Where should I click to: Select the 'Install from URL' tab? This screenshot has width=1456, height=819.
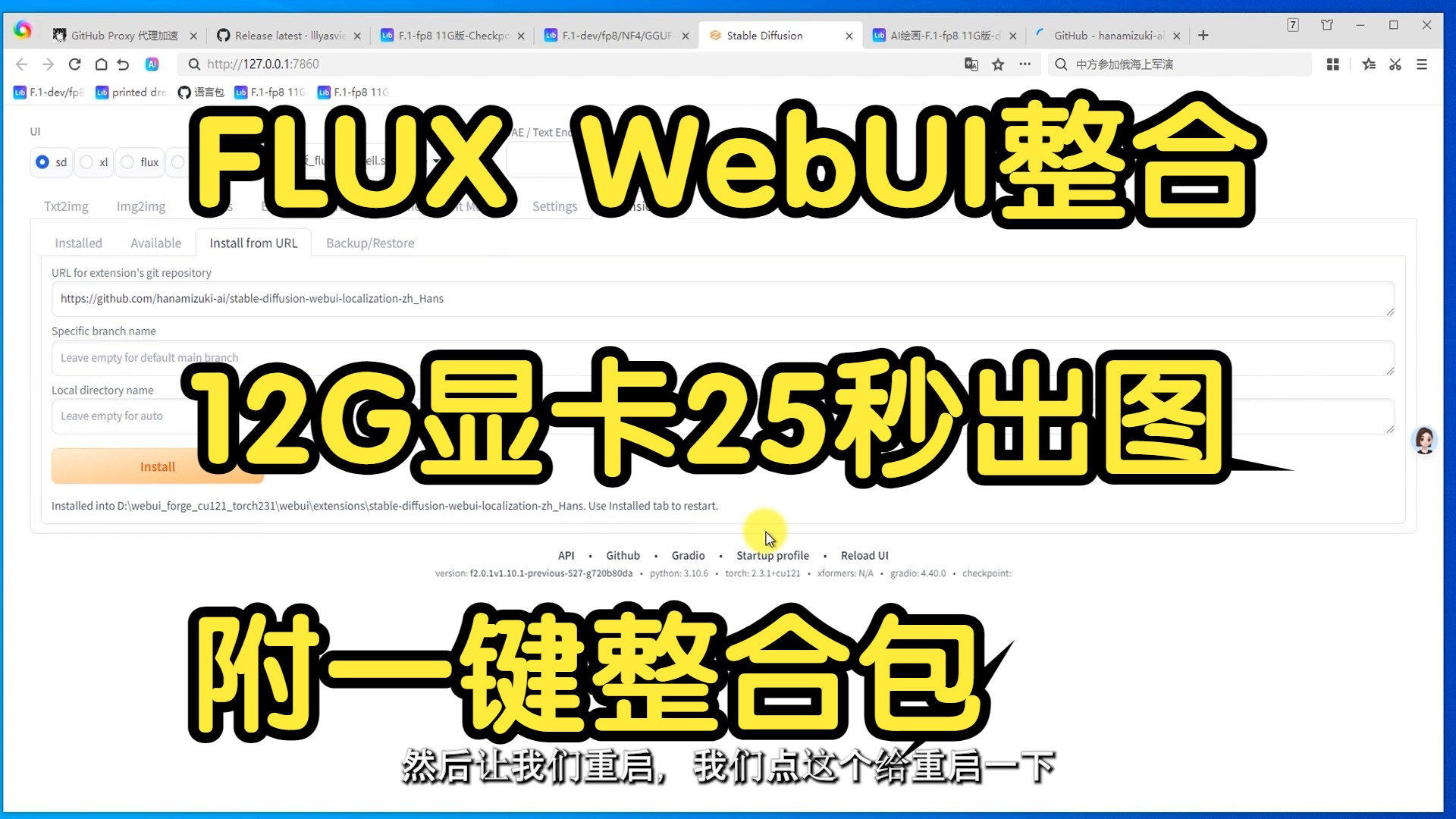tap(253, 243)
